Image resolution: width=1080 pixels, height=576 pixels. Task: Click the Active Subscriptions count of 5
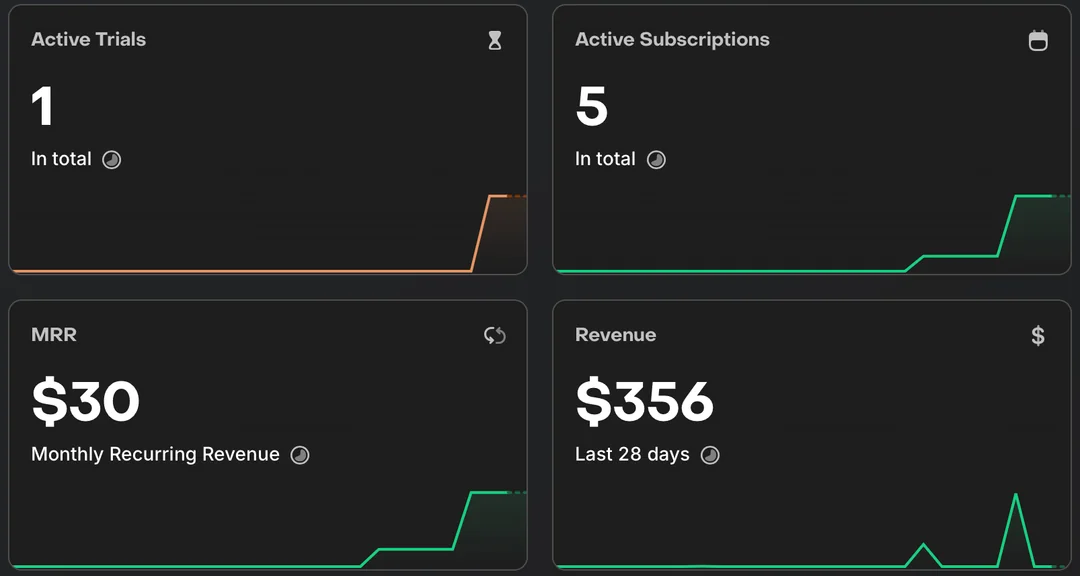click(592, 106)
